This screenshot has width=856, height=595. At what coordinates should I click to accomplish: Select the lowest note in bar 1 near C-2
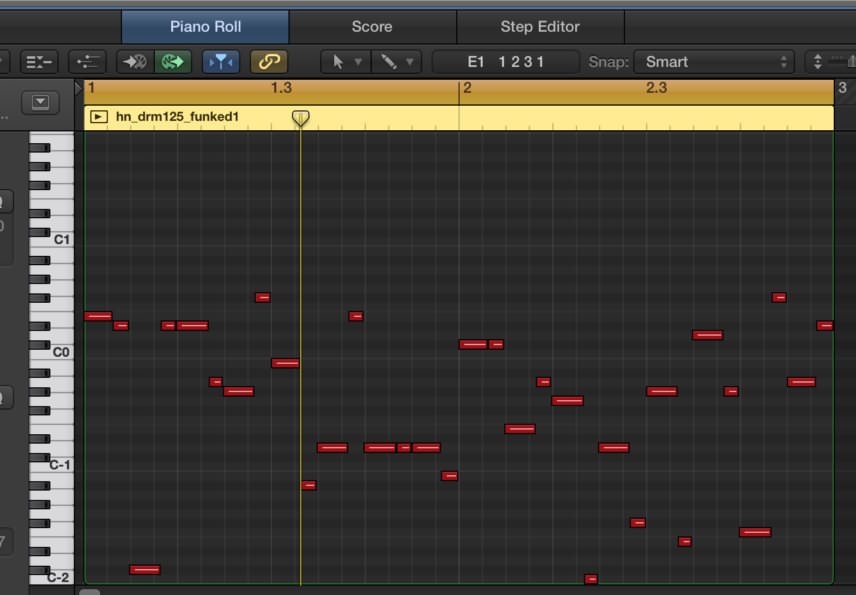point(145,570)
